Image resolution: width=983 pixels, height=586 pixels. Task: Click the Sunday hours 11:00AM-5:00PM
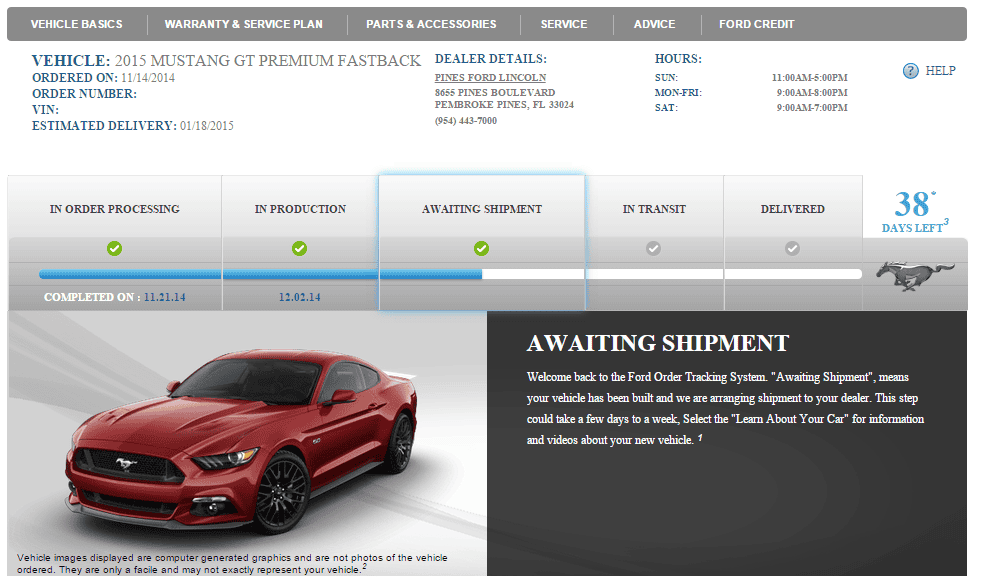point(809,78)
